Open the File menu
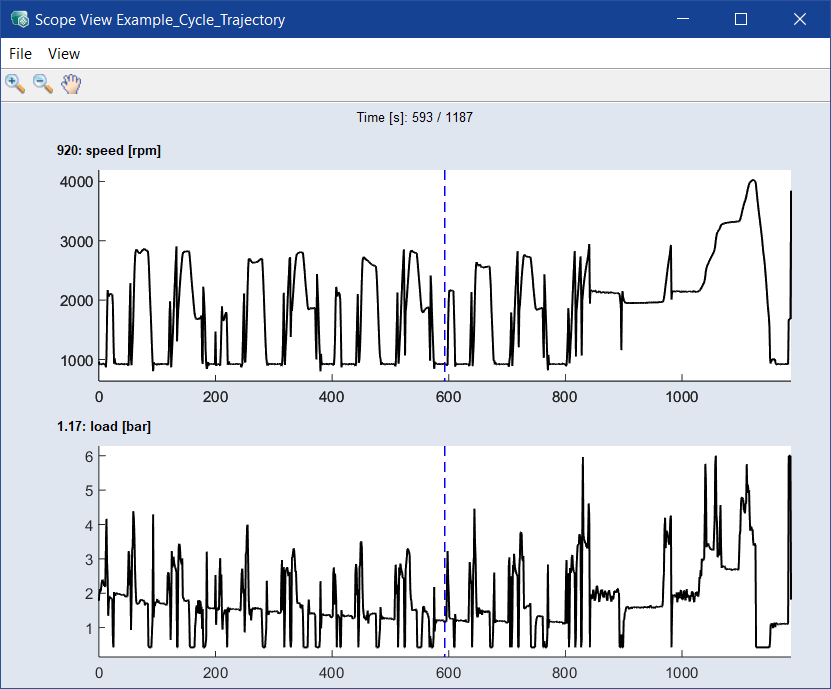 click(x=20, y=53)
